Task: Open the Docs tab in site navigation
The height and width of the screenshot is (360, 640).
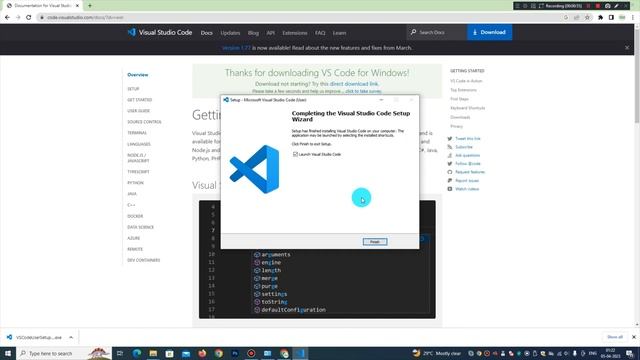Action: (207, 33)
